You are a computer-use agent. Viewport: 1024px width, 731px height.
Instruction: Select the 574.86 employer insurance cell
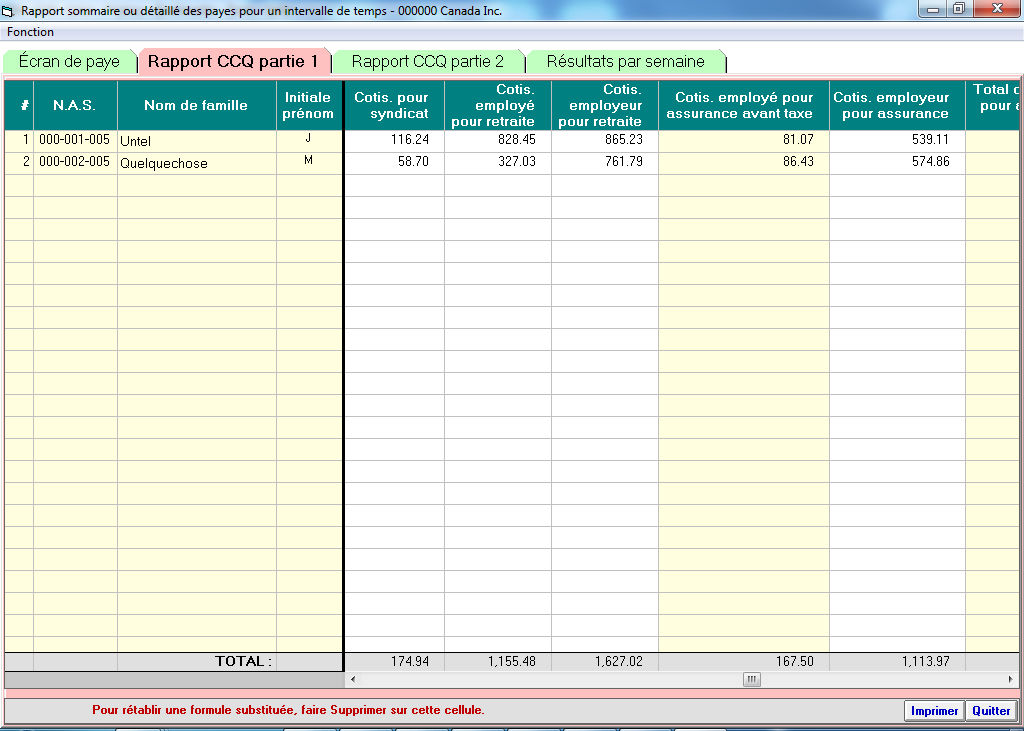point(896,162)
